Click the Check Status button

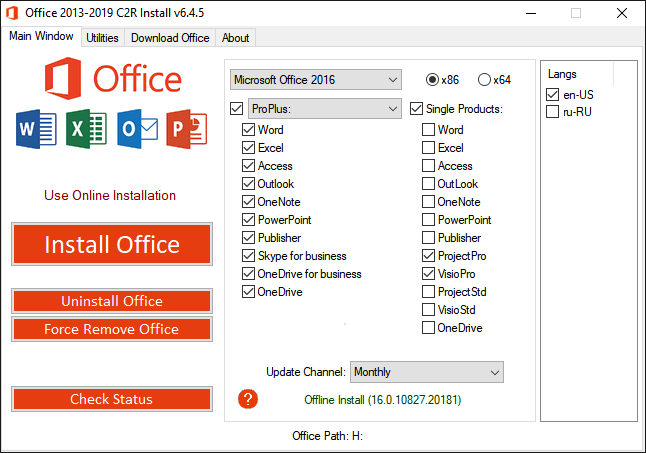[112, 399]
